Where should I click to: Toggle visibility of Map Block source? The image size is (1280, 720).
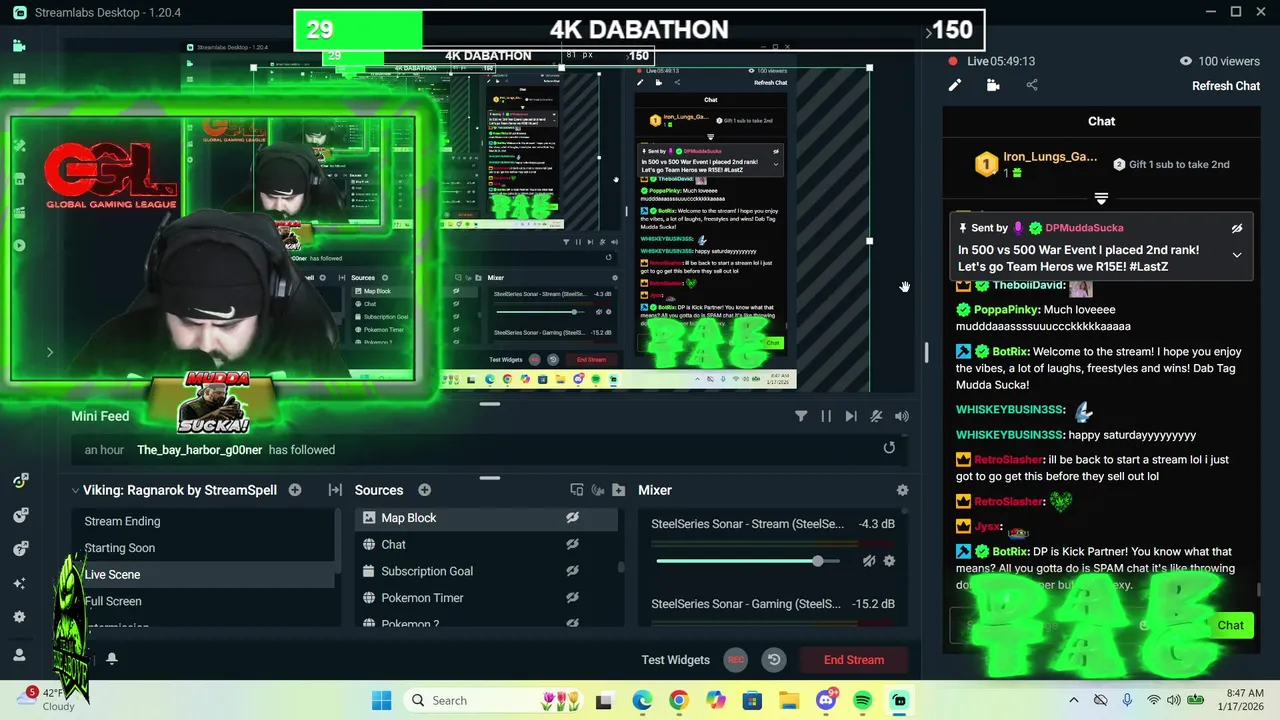[x=572, y=518]
